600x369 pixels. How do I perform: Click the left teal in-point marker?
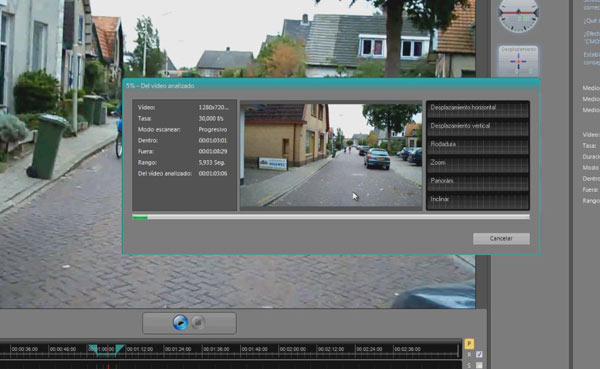pos(93,348)
